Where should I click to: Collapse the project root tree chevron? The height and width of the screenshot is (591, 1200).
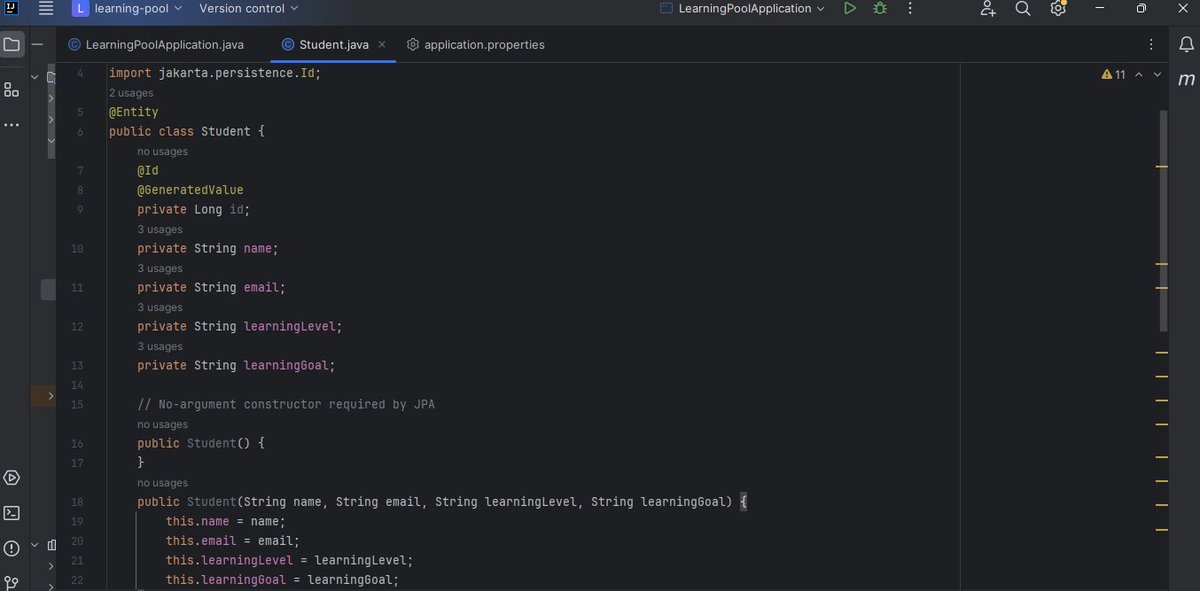coord(35,76)
